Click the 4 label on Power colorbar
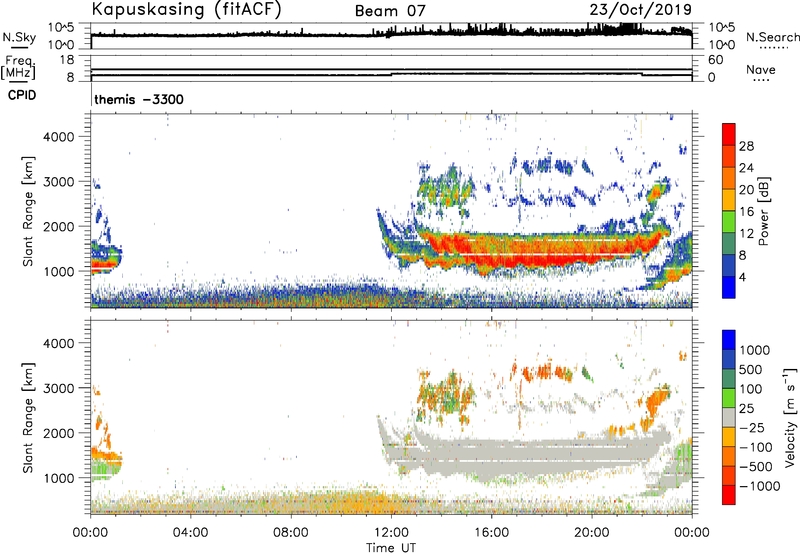Screen dimensions: 800x554 point(743,278)
